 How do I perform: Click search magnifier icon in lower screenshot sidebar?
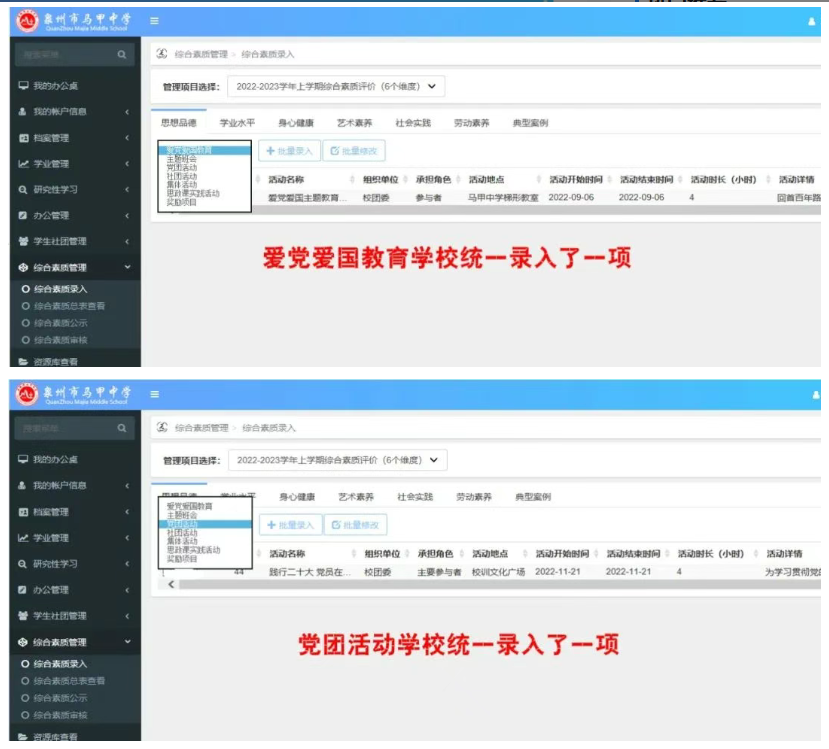pos(122,429)
